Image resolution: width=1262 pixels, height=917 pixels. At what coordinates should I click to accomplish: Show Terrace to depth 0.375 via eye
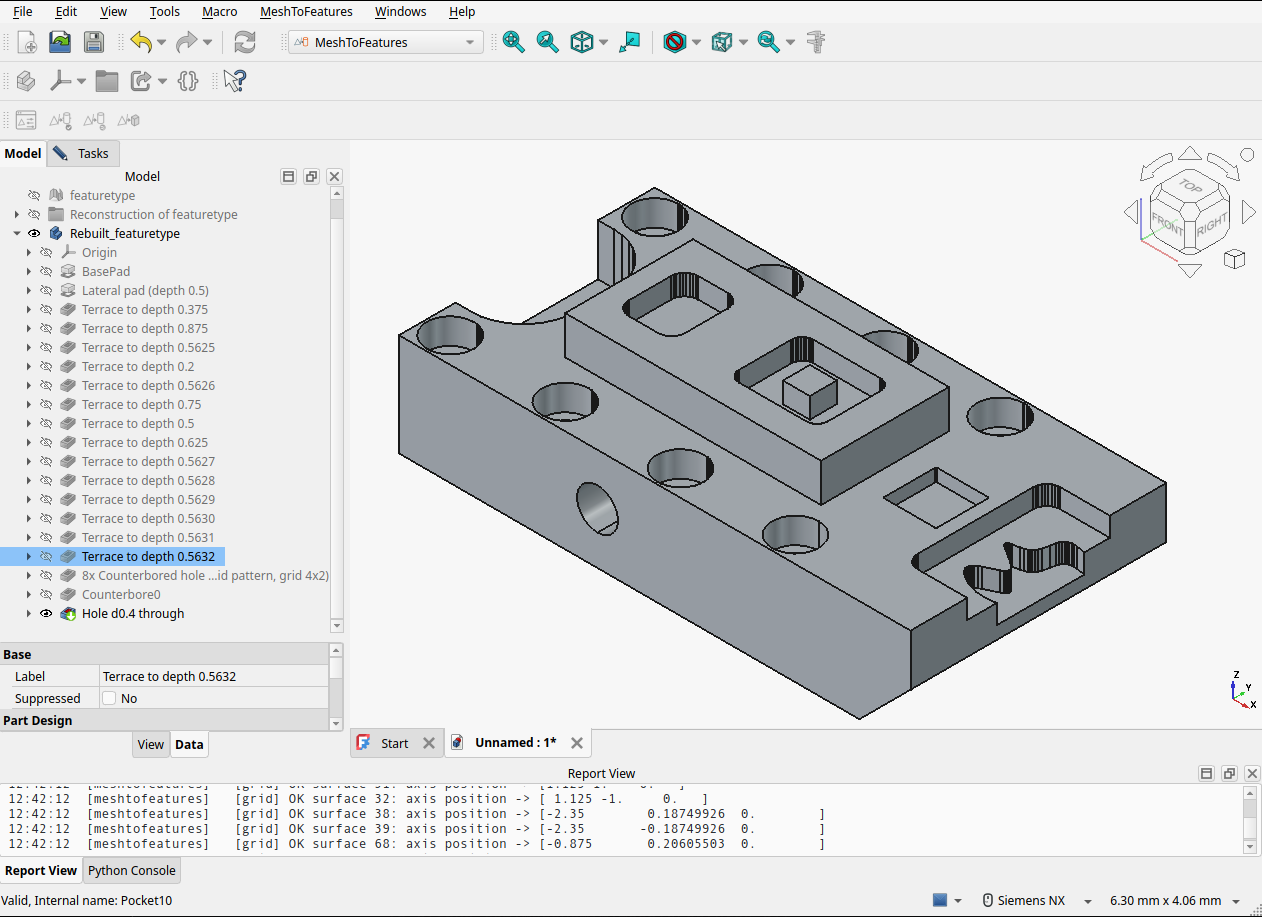click(46, 309)
